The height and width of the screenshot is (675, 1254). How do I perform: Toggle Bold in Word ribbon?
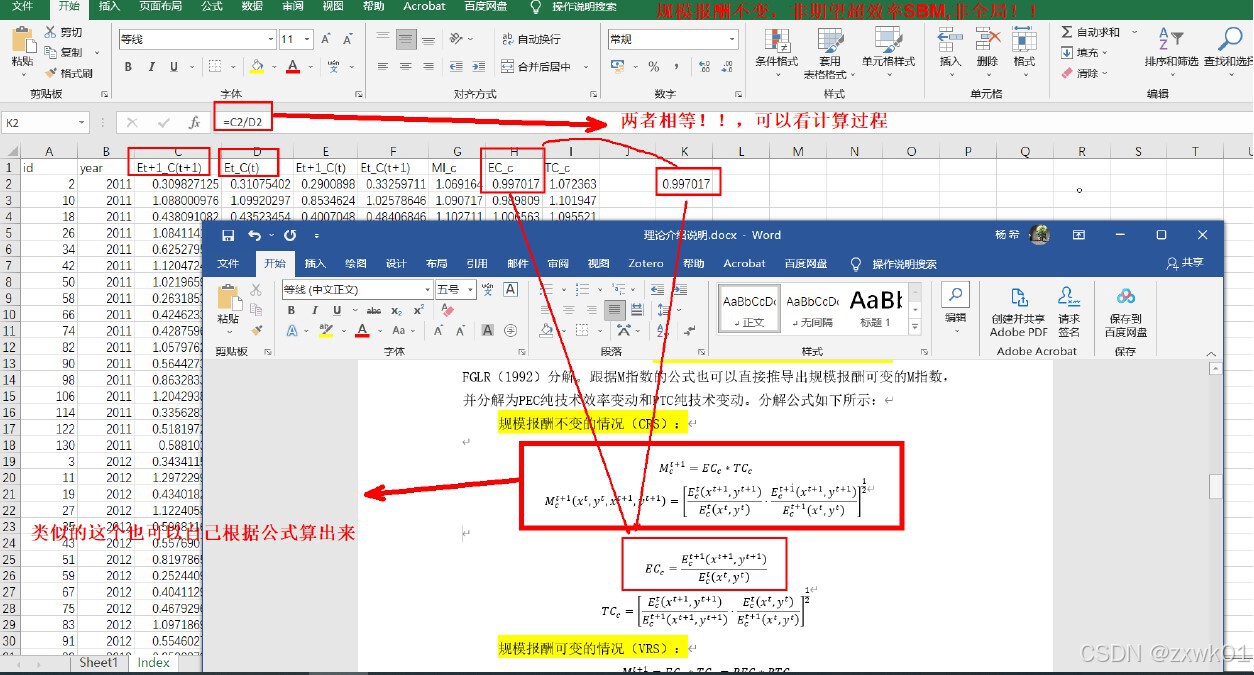click(290, 310)
